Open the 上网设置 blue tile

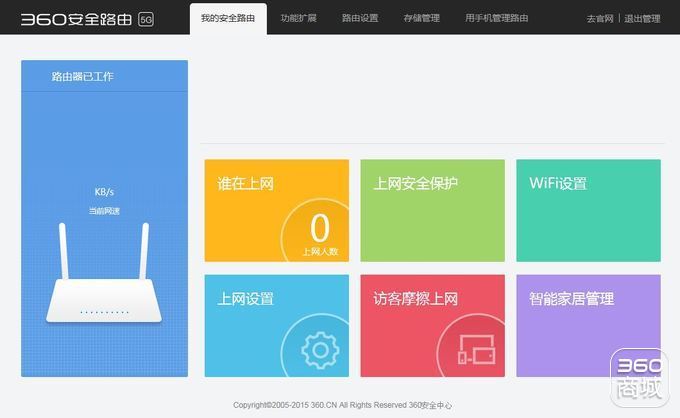[277, 326]
